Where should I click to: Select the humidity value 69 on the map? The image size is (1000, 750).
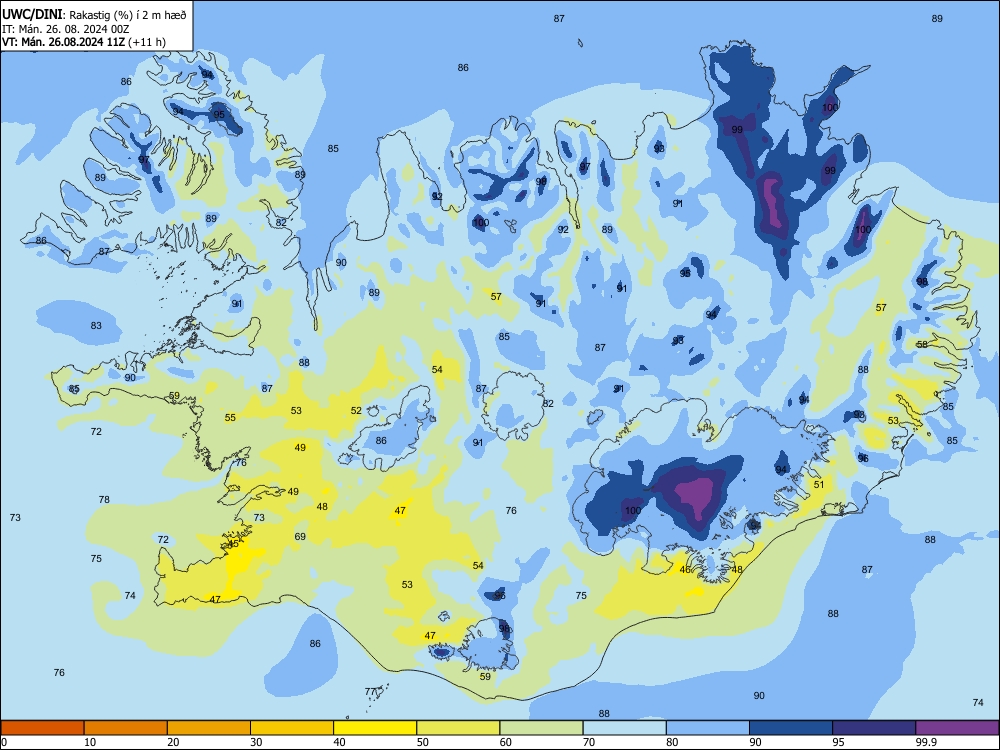tap(300, 537)
